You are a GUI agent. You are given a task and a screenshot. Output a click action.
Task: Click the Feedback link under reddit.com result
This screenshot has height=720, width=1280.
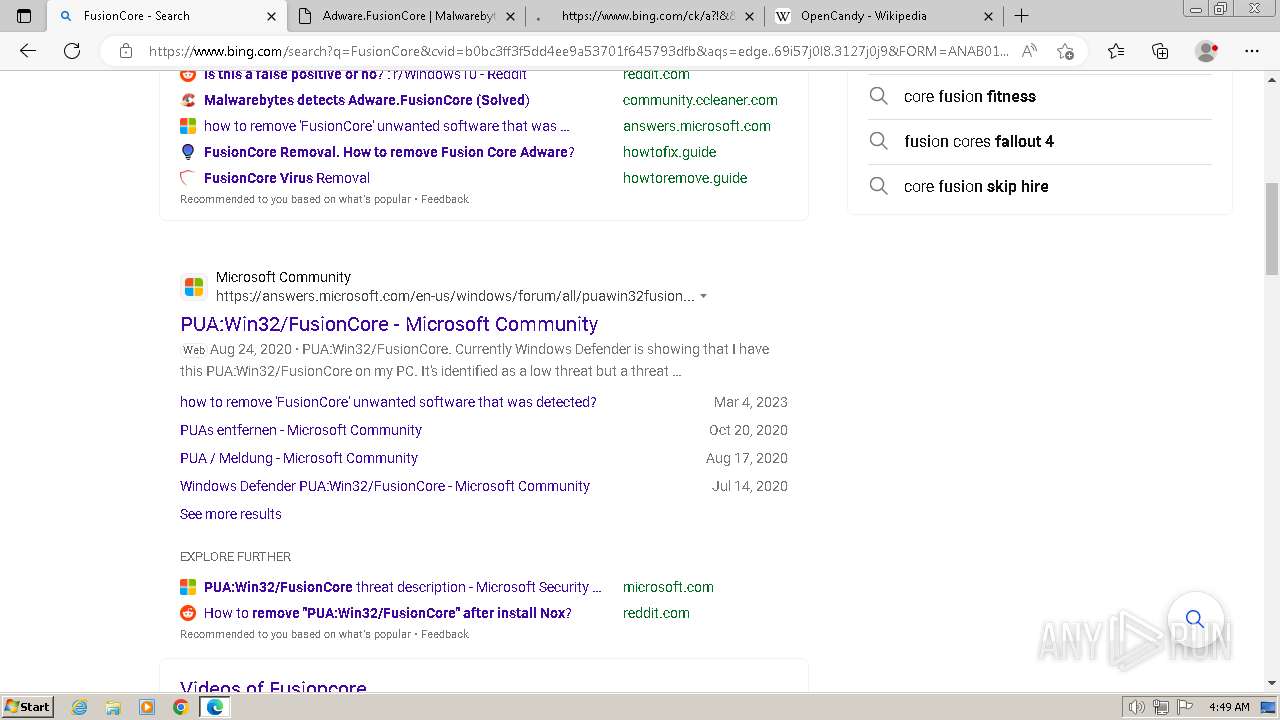445,634
